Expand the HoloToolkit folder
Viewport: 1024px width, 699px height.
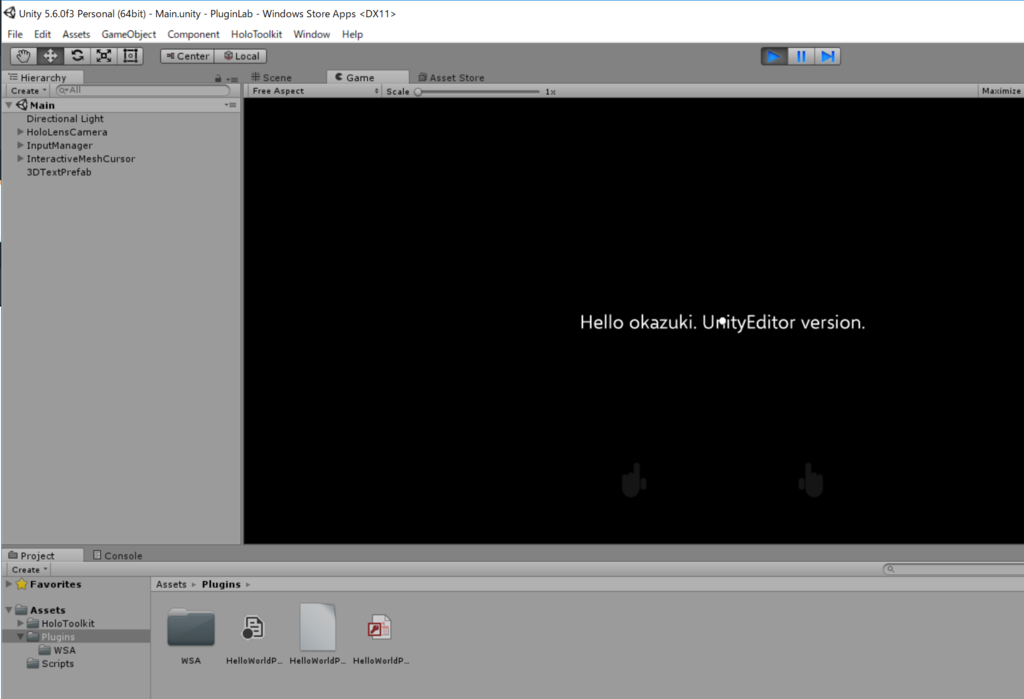(x=20, y=623)
